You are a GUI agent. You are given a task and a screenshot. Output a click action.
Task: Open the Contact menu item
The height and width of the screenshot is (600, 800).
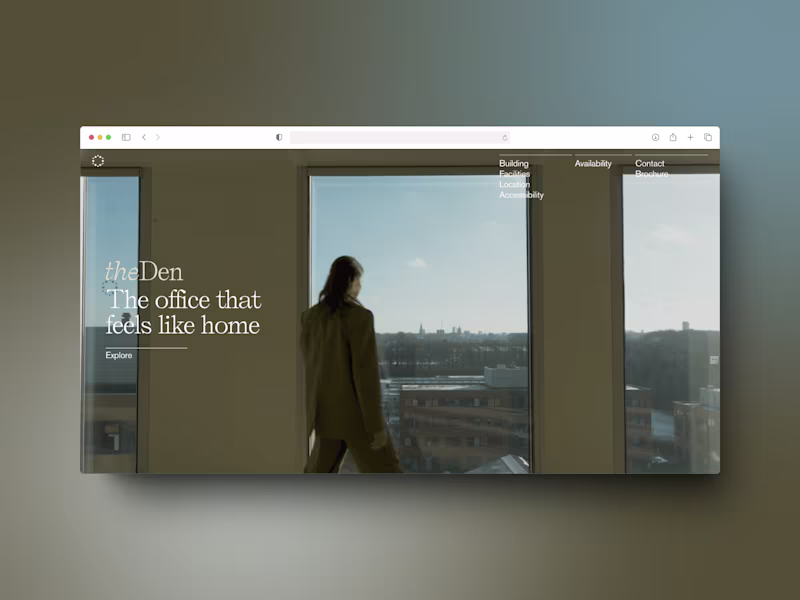click(649, 163)
